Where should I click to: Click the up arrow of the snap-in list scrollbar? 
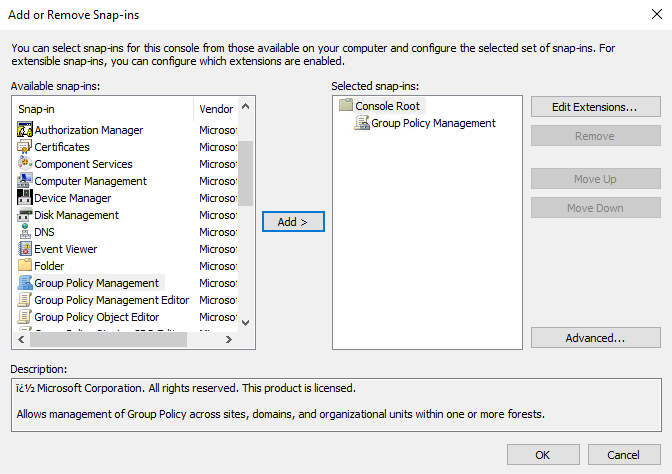(x=246, y=106)
